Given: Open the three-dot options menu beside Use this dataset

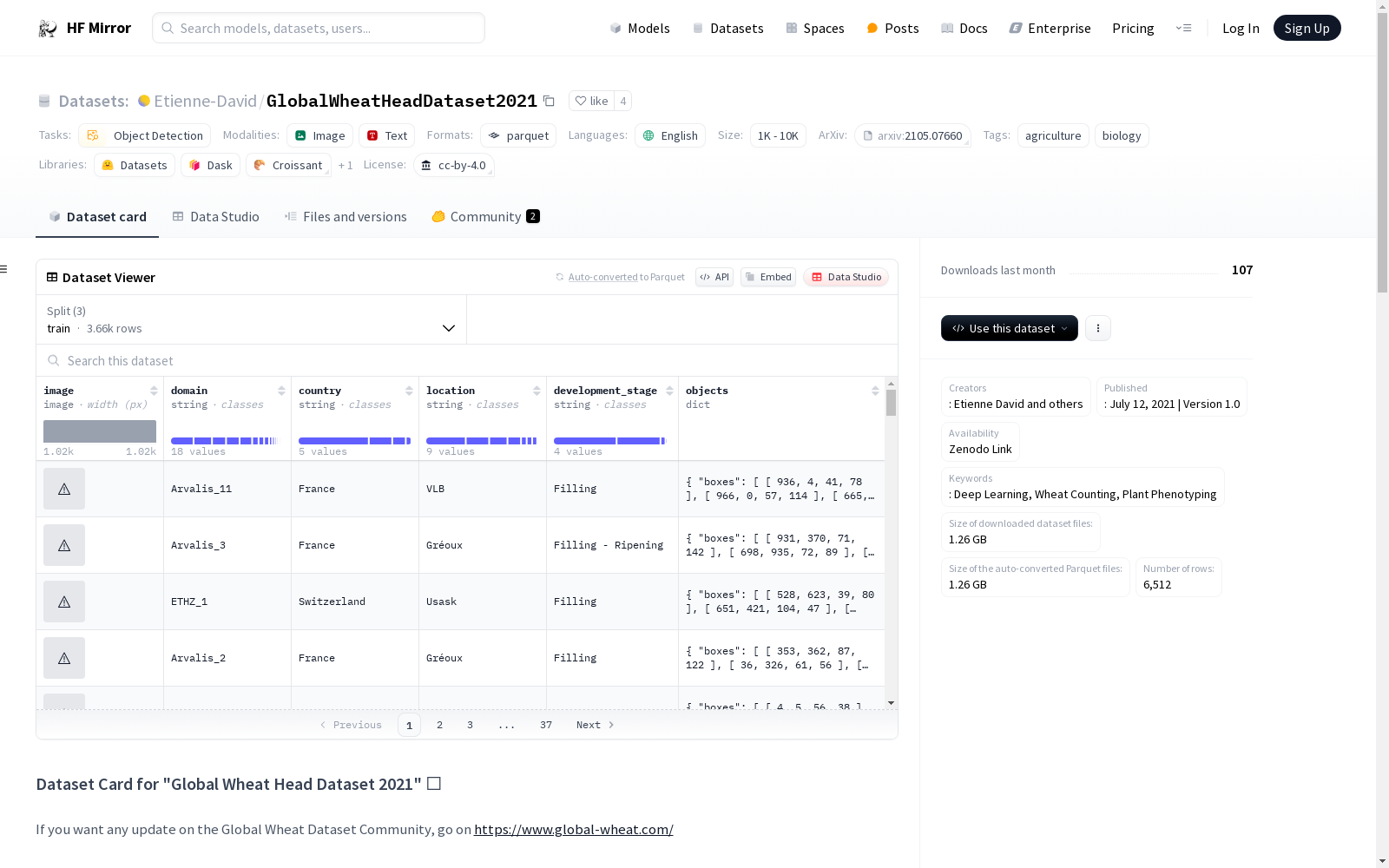Looking at the screenshot, I should (x=1098, y=328).
